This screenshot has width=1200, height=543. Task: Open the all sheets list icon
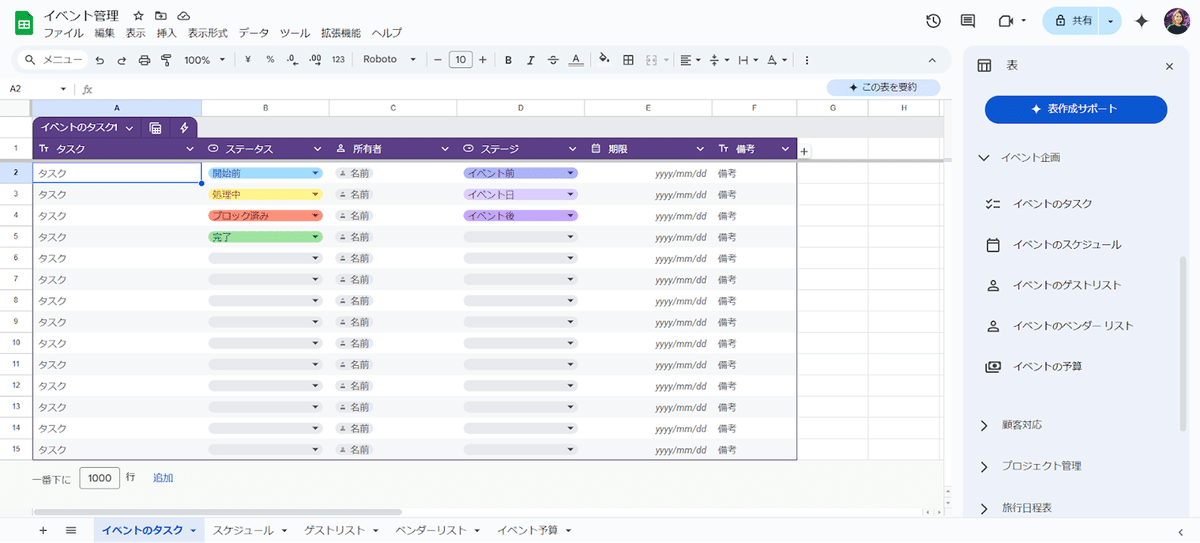(x=71, y=530)
